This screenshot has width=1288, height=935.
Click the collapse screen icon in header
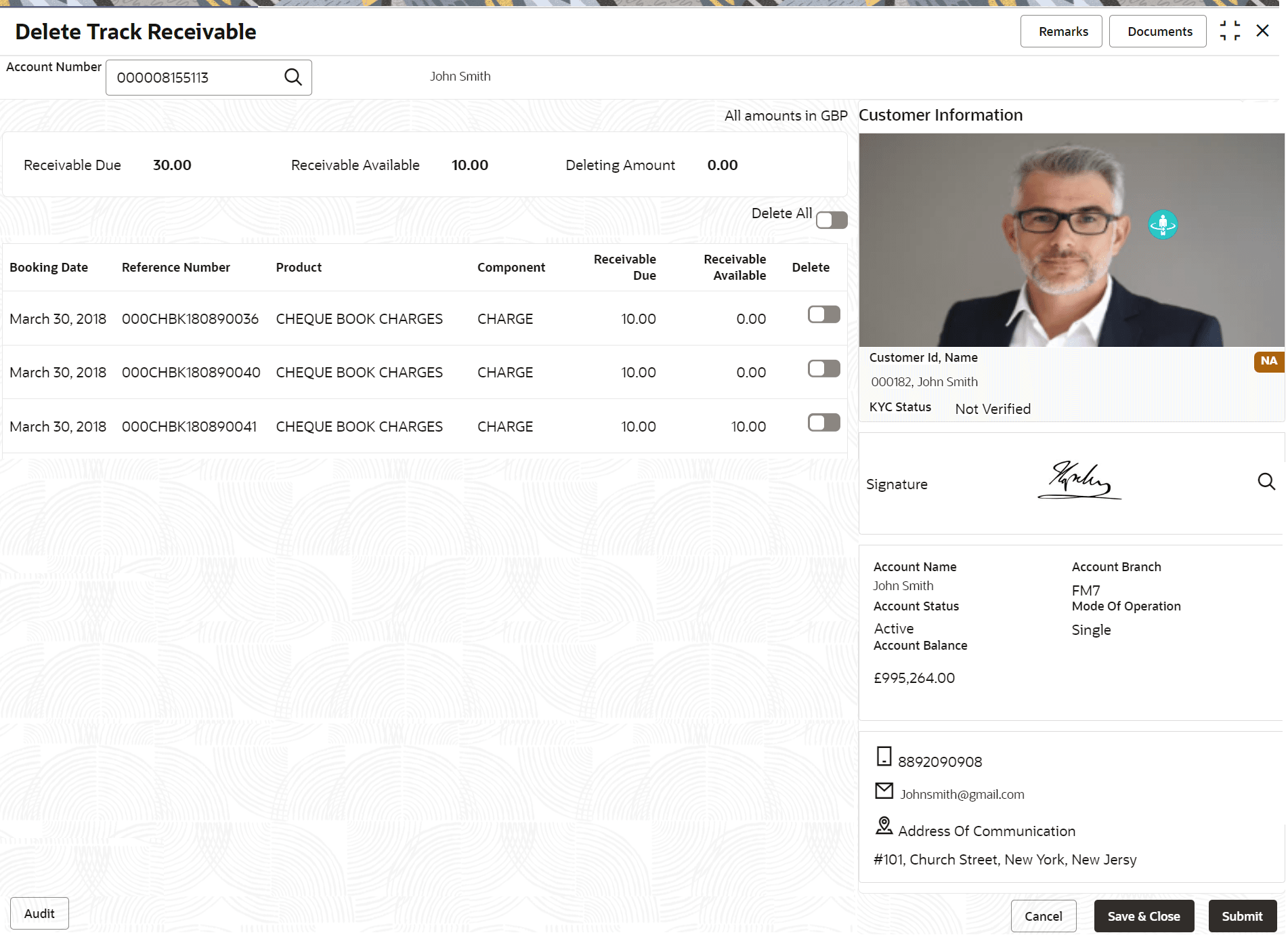click(1230, 31)
